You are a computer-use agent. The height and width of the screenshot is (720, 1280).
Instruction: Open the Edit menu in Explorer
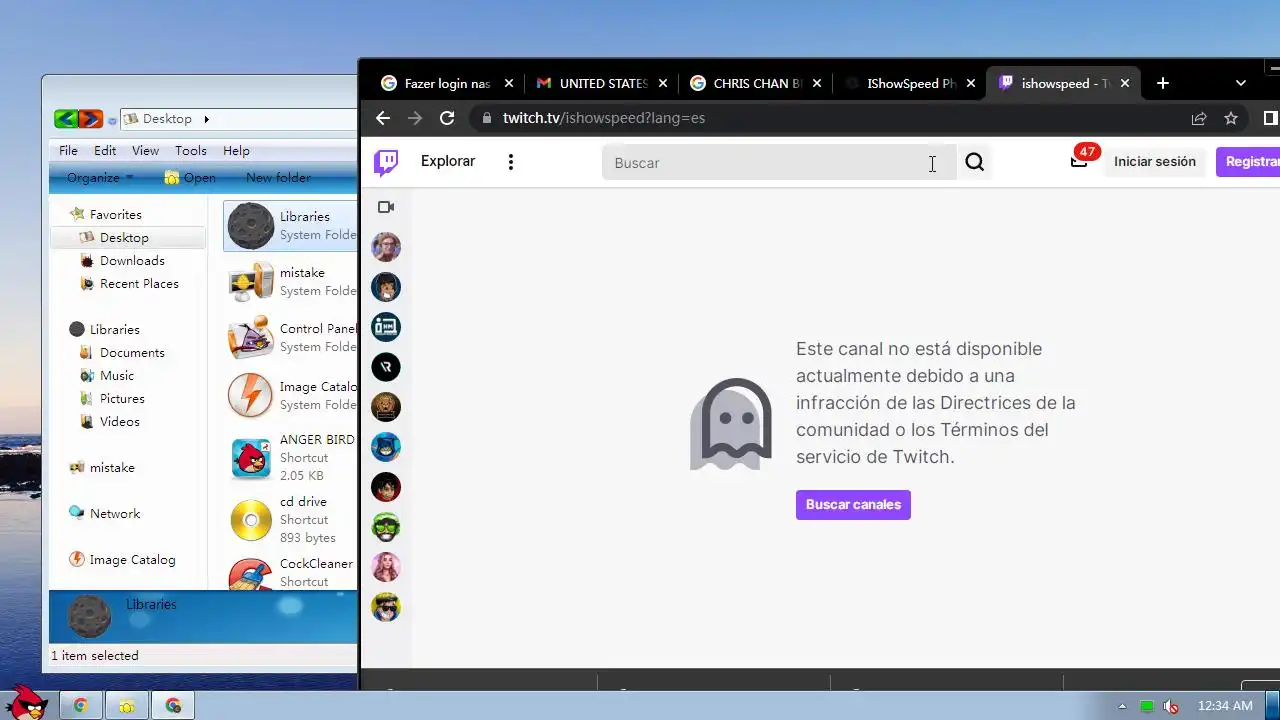coord(105,151)
